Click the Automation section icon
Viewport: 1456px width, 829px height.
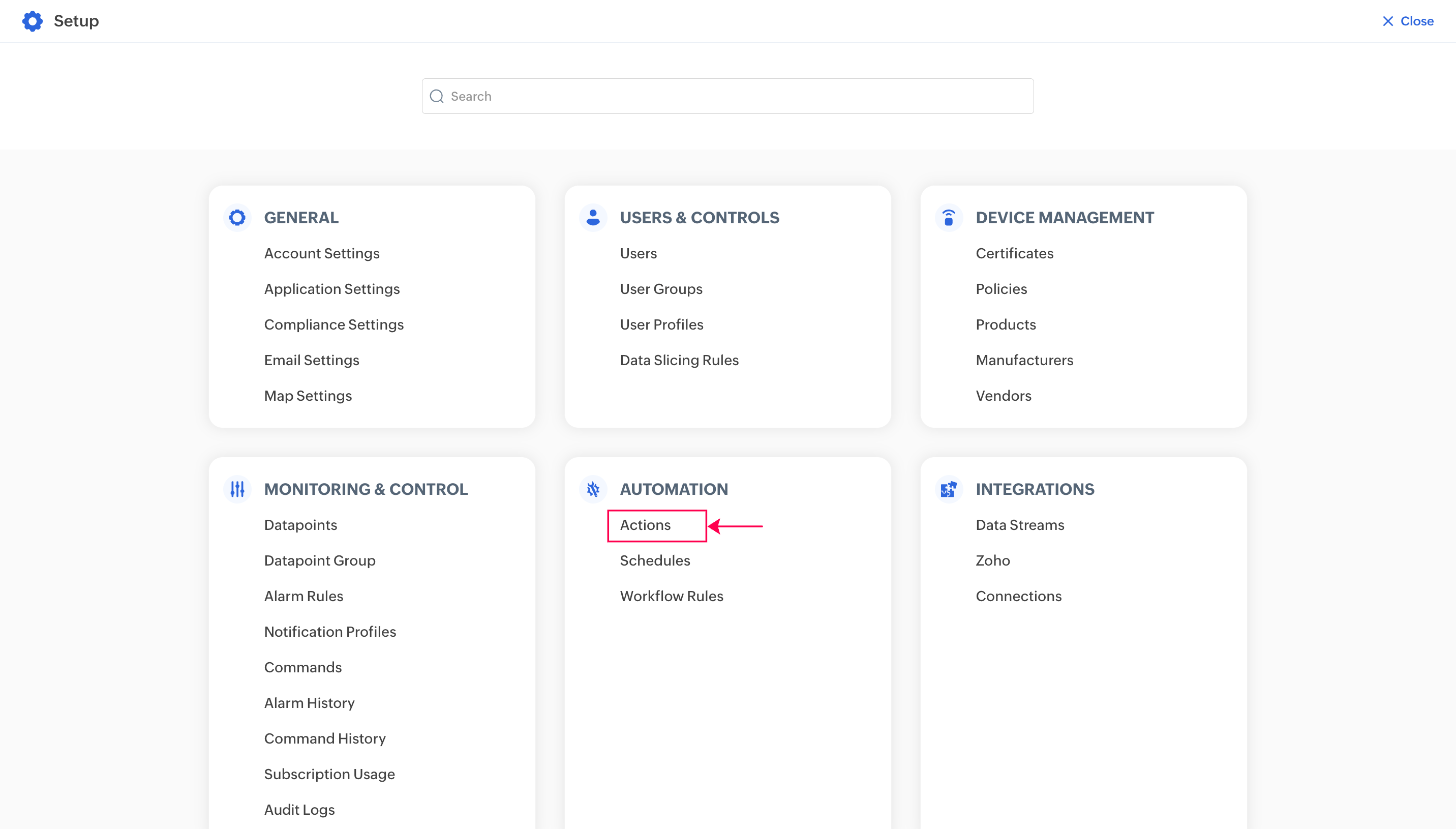tap(593, 489)
